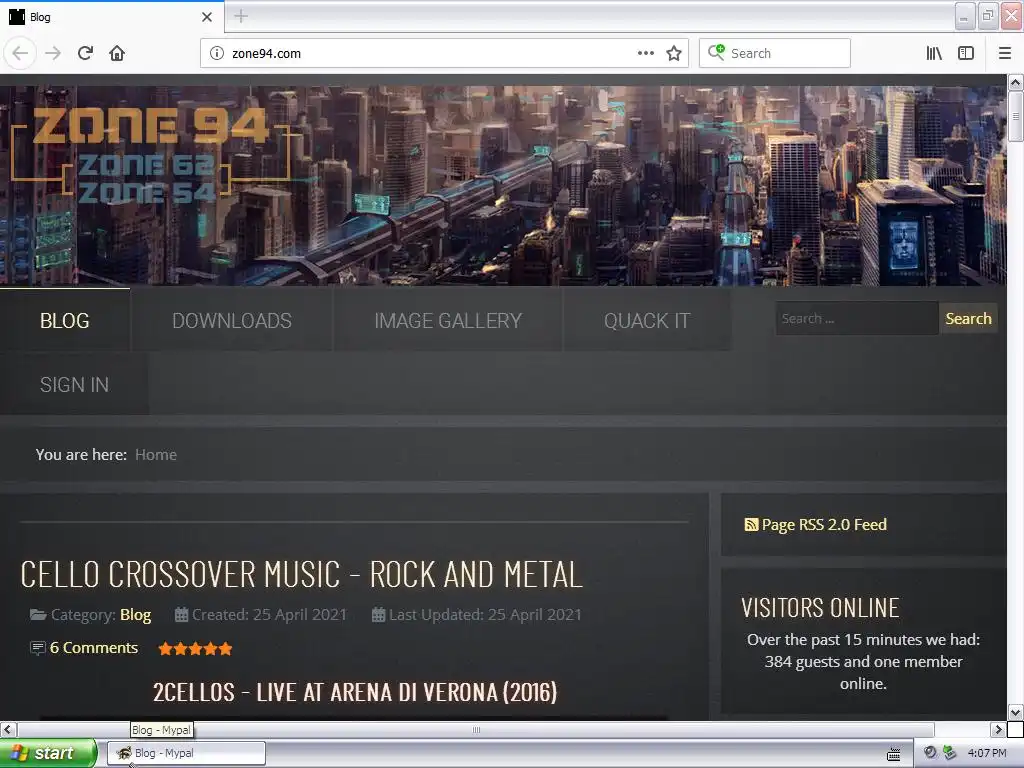Screen dimensions: 1024x768
Task: Close the Blog tab
Action: point(207,17)
